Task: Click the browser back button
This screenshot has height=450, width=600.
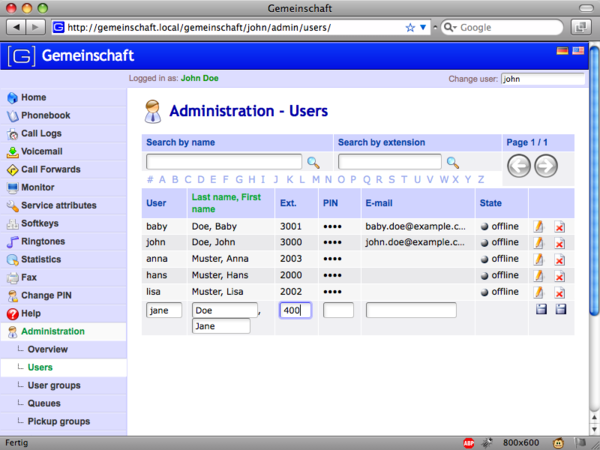Action: (13, 26)
